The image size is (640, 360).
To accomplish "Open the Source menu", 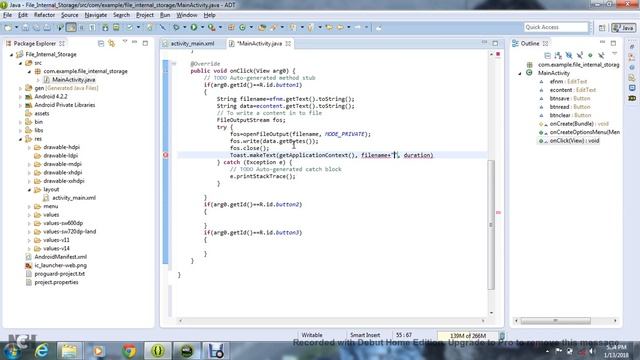I will pyautogui.click(x=69, y=15).
